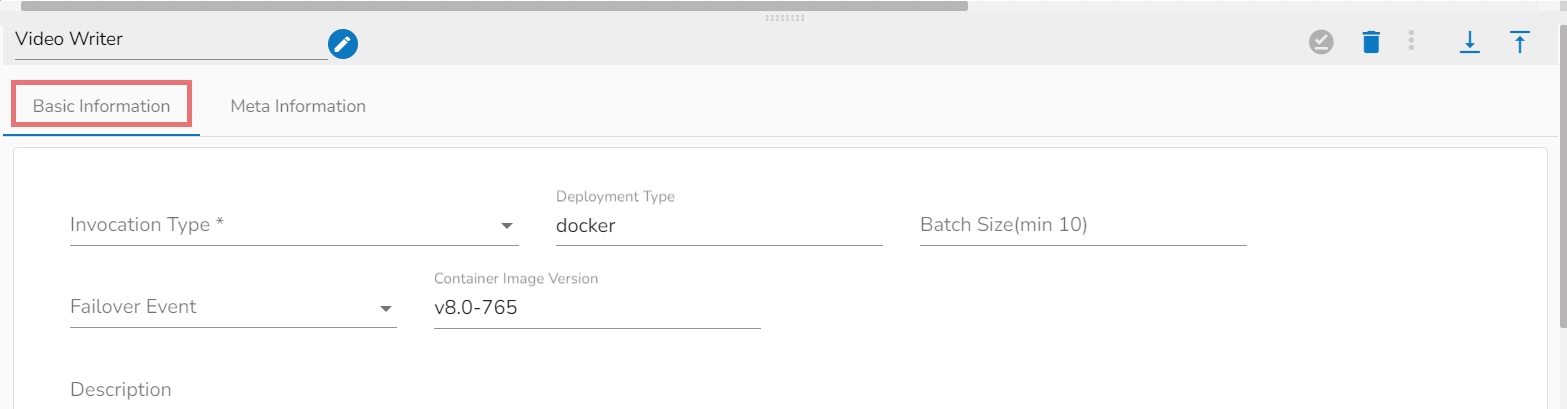Image resolution: width=1567 pixels, height=409 pixels.
Task: Click the Video Writer name field
Action: click(x=170, y=40)
